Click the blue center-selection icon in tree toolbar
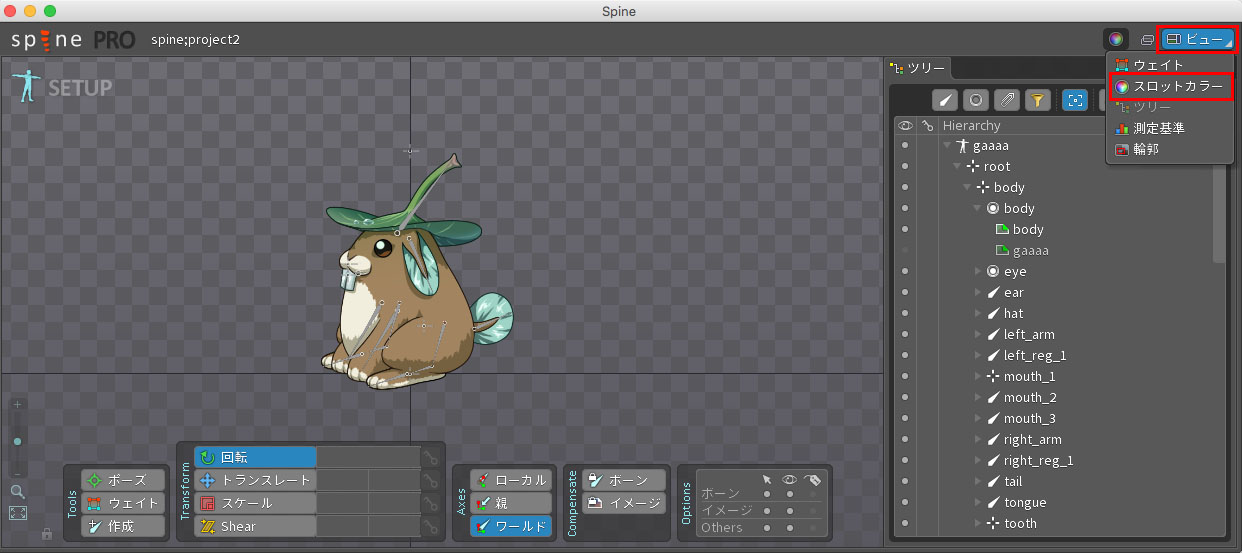This screenshot has width=1242, height=553. pyautogui.click(x=1075, y=100)
